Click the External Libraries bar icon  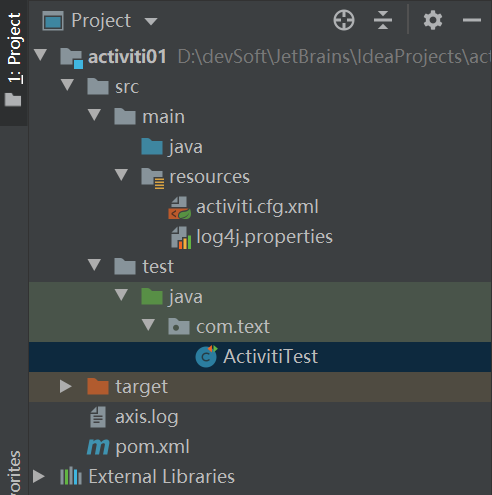[x=71, y=476]
